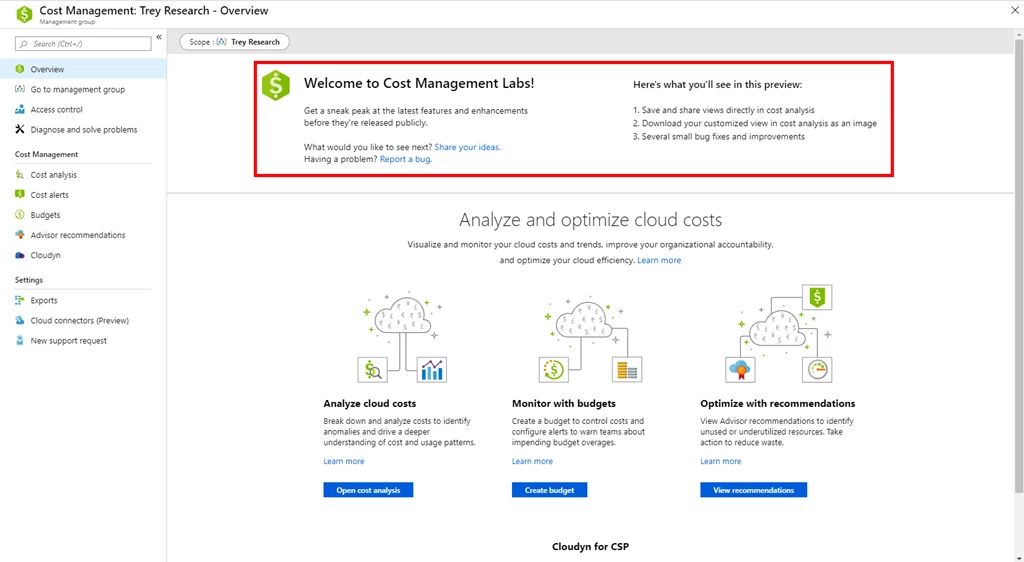The image size is (1024, 562).
Task: Click the Exports icon under Settings
Action: pyautogui.click(x=20, y=300)
